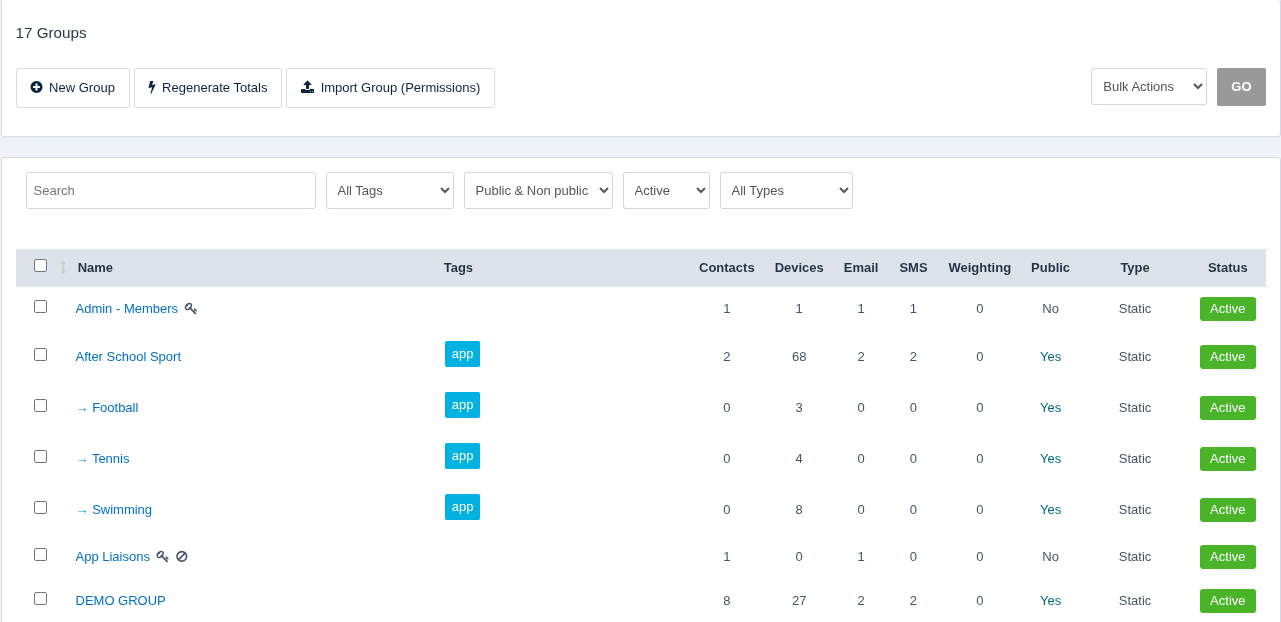Click contacts count 8 for DEMO GROUP
This screenshot has width=1281, height=622.
click(x=727, y=601)
